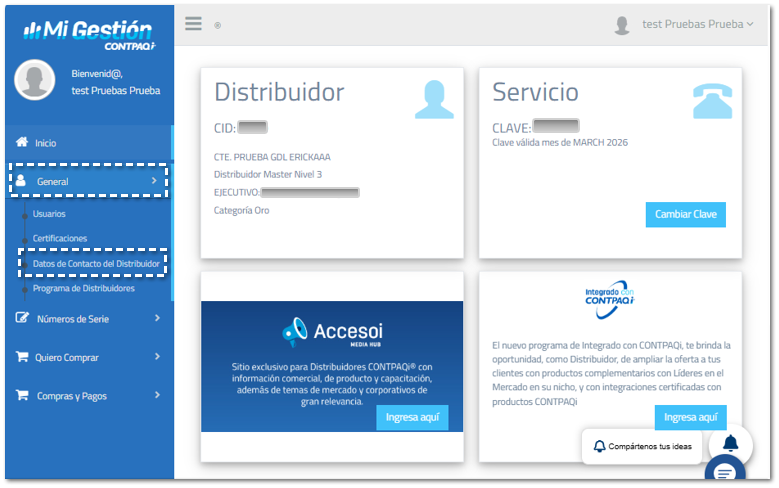Click the round notification bell button

(x=730, y=443)
